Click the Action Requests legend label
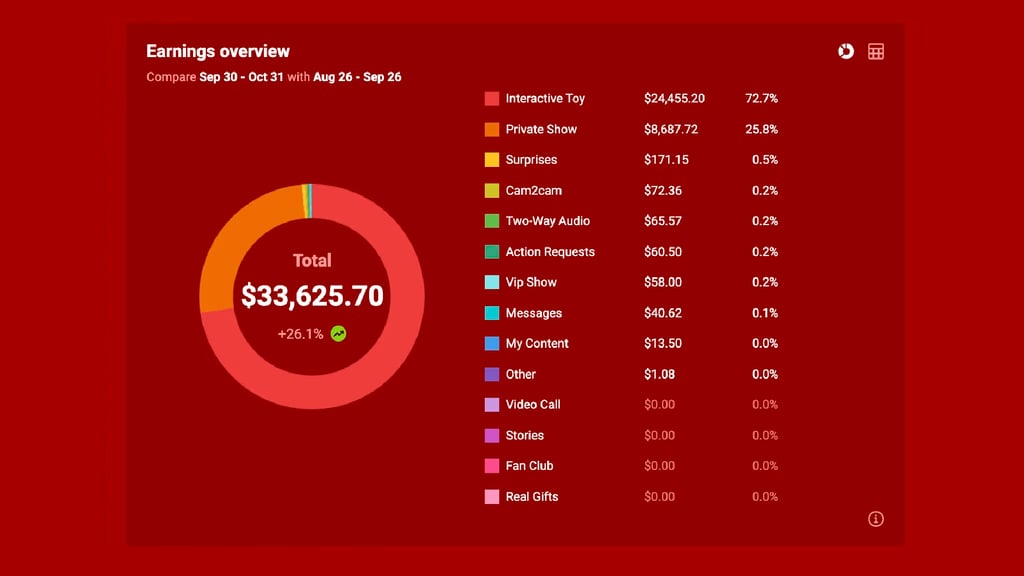Screen dimensions: 1024x576 (x=550, y=252)
